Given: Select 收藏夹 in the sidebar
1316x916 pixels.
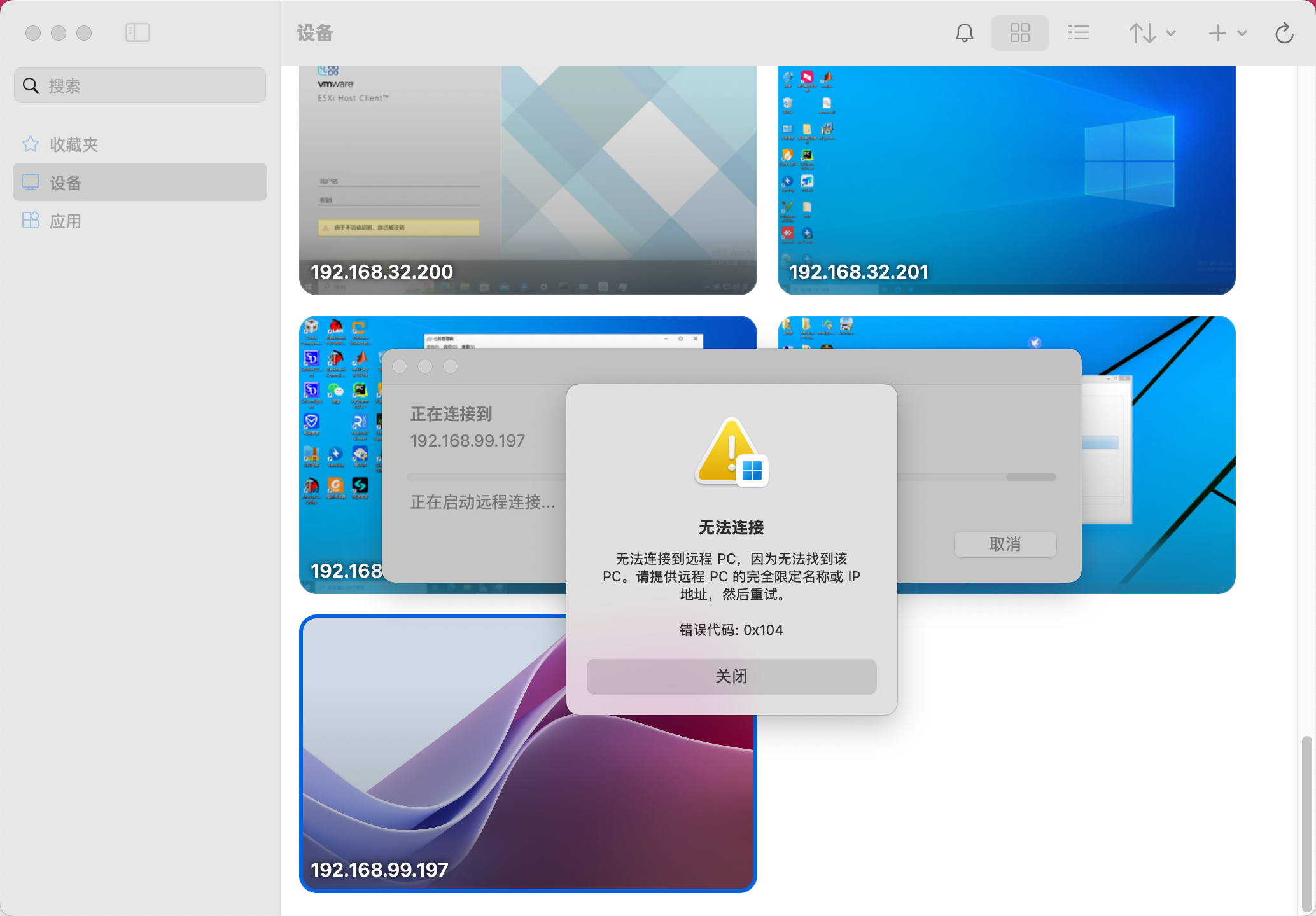Looking at the screenshot, I should click(x=74, y=145).
